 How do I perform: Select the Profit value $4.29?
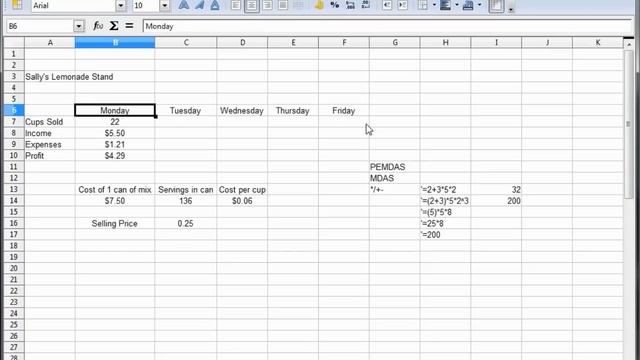[115, 156]
